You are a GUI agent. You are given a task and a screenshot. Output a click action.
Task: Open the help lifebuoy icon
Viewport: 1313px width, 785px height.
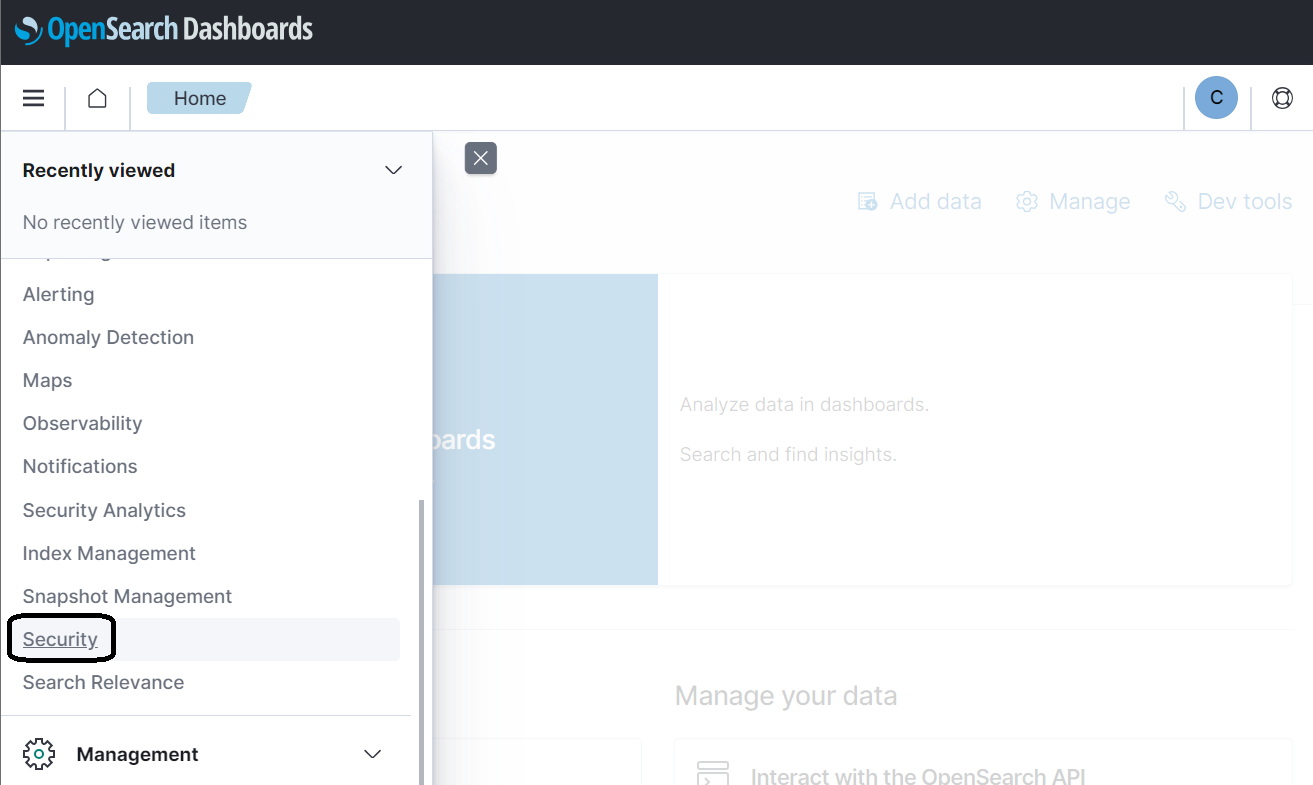pyautogui.click(x=1282, y=98)
